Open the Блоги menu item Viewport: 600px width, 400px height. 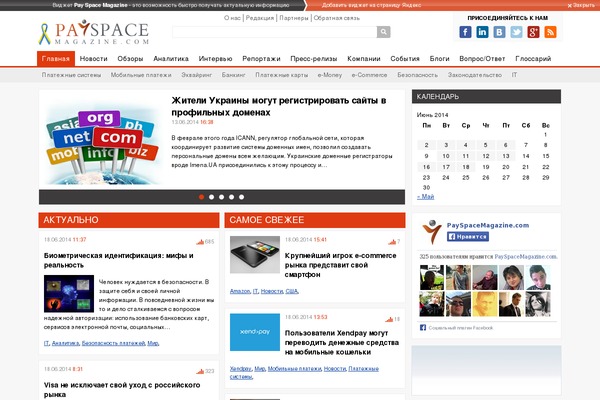coord(439,59)
